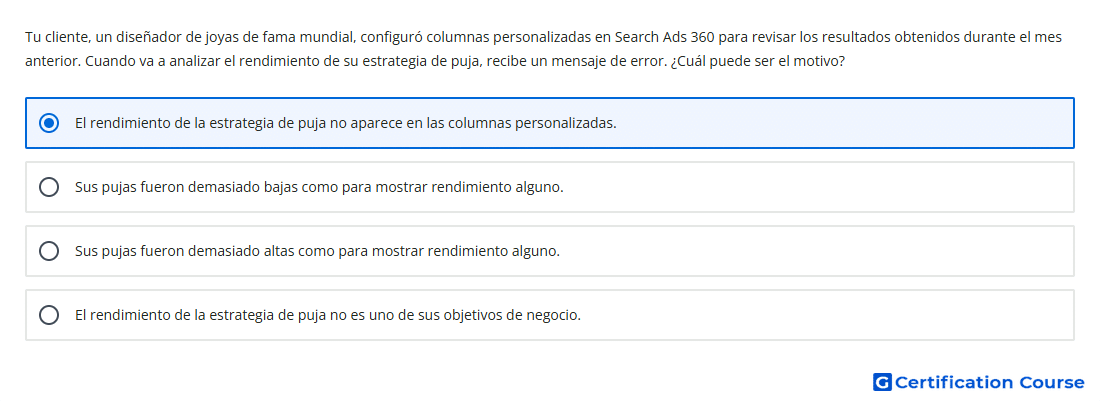Image resolution: width=1100 pixels, height=401 pixels.
Task: Open the Certification Course watermark link
Action: pyautogui.click(x=979, y=382)
